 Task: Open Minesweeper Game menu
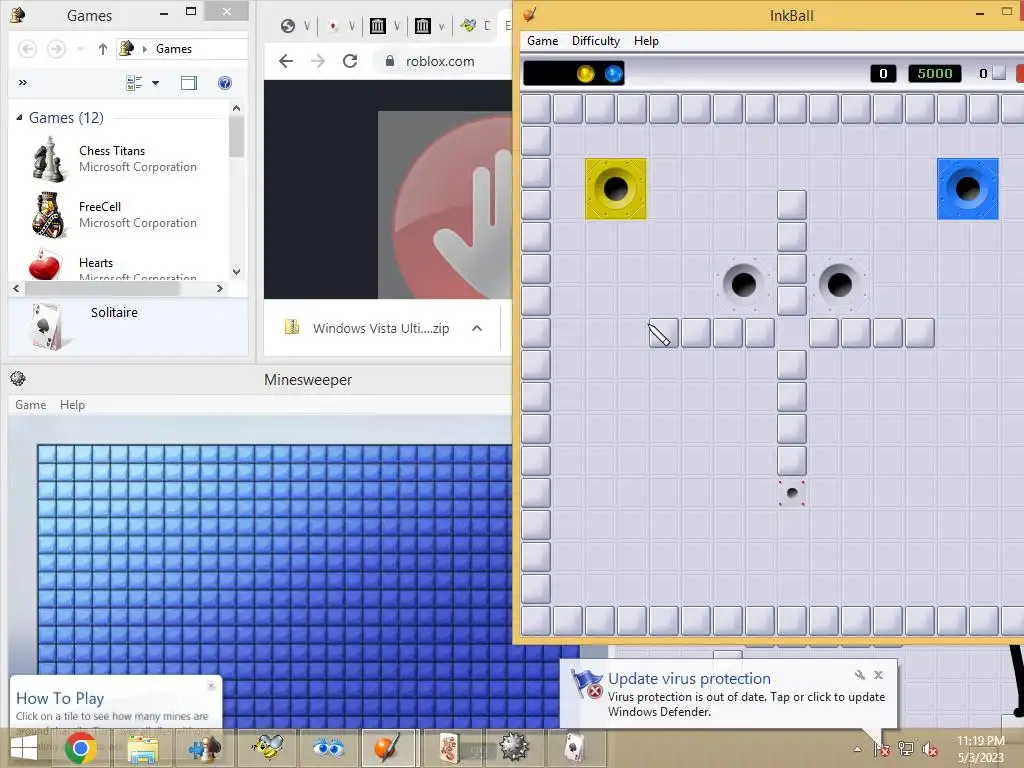click(31, 405)
